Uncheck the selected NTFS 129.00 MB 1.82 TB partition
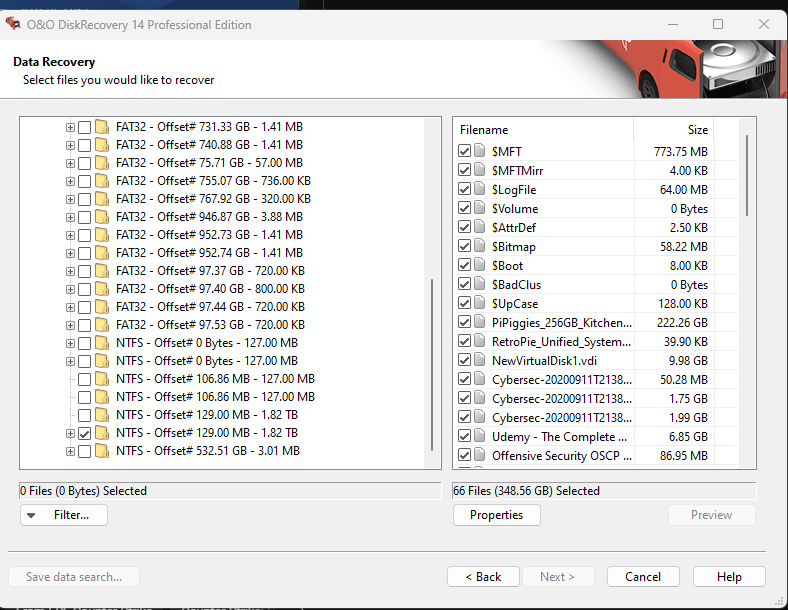The height and width of the screenshot is (610, 788). (84, 433)
